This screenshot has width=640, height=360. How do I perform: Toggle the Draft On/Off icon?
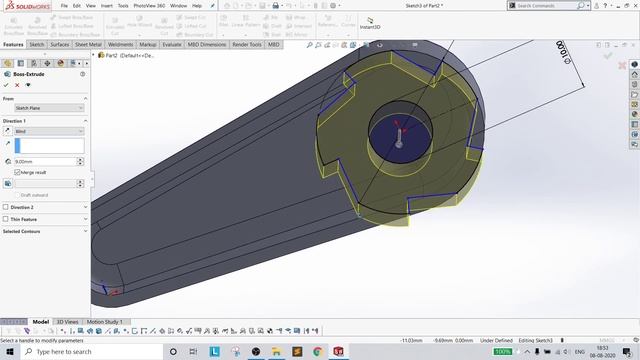click(x=7, y=184)
